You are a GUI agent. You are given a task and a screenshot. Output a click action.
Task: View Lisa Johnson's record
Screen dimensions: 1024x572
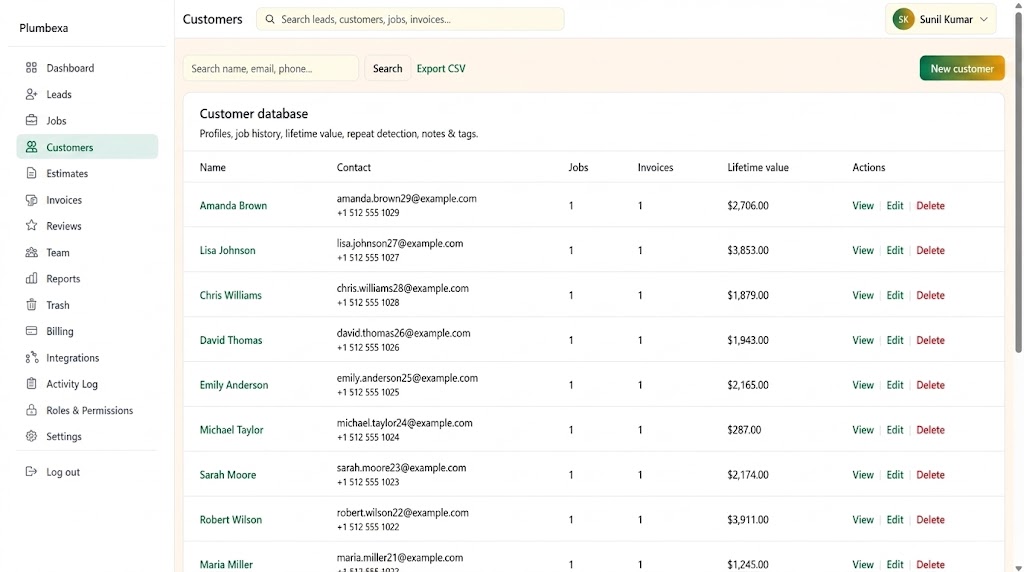[x=863, y=250]
